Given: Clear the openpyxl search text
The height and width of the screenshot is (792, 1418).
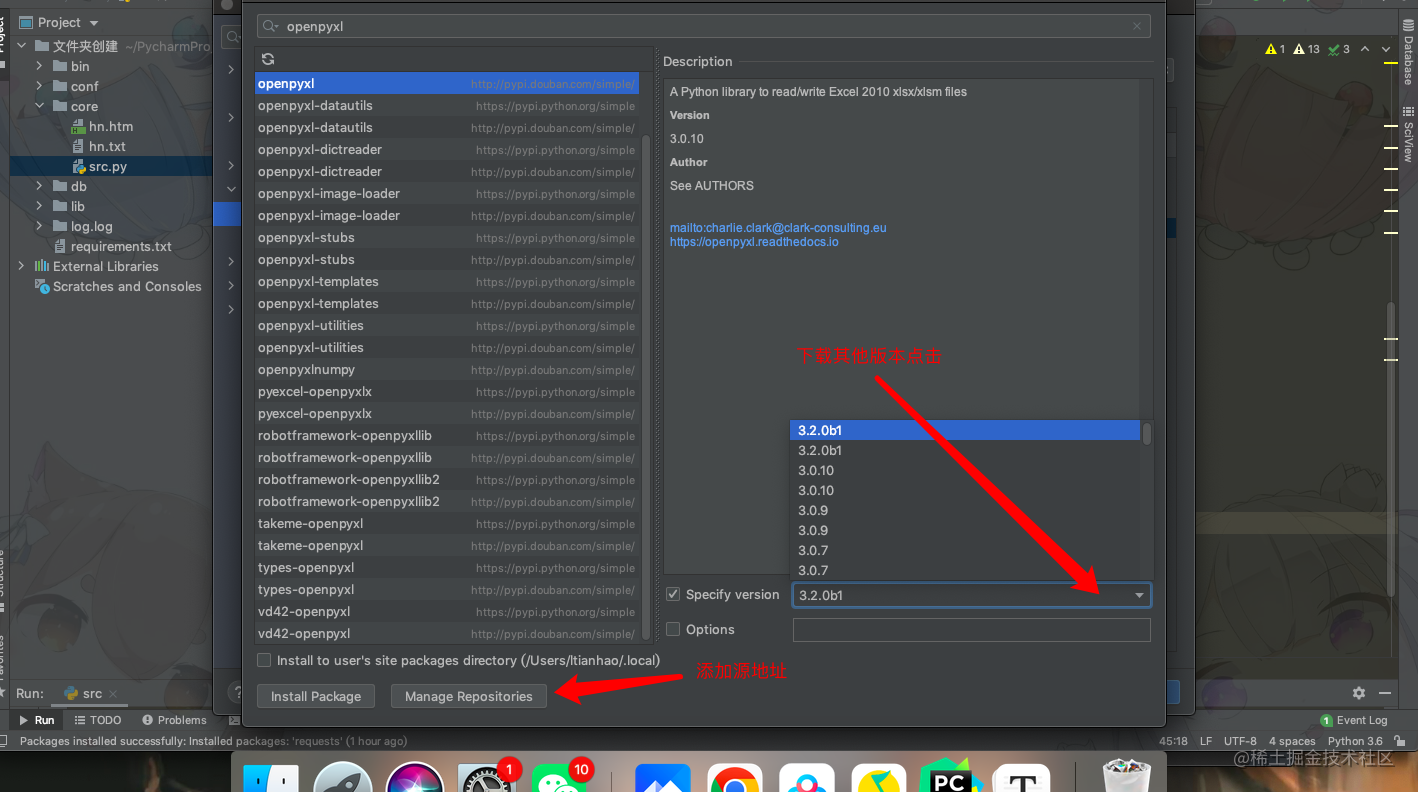Looking at the screenshot, I should click(x=1137, y=27).
